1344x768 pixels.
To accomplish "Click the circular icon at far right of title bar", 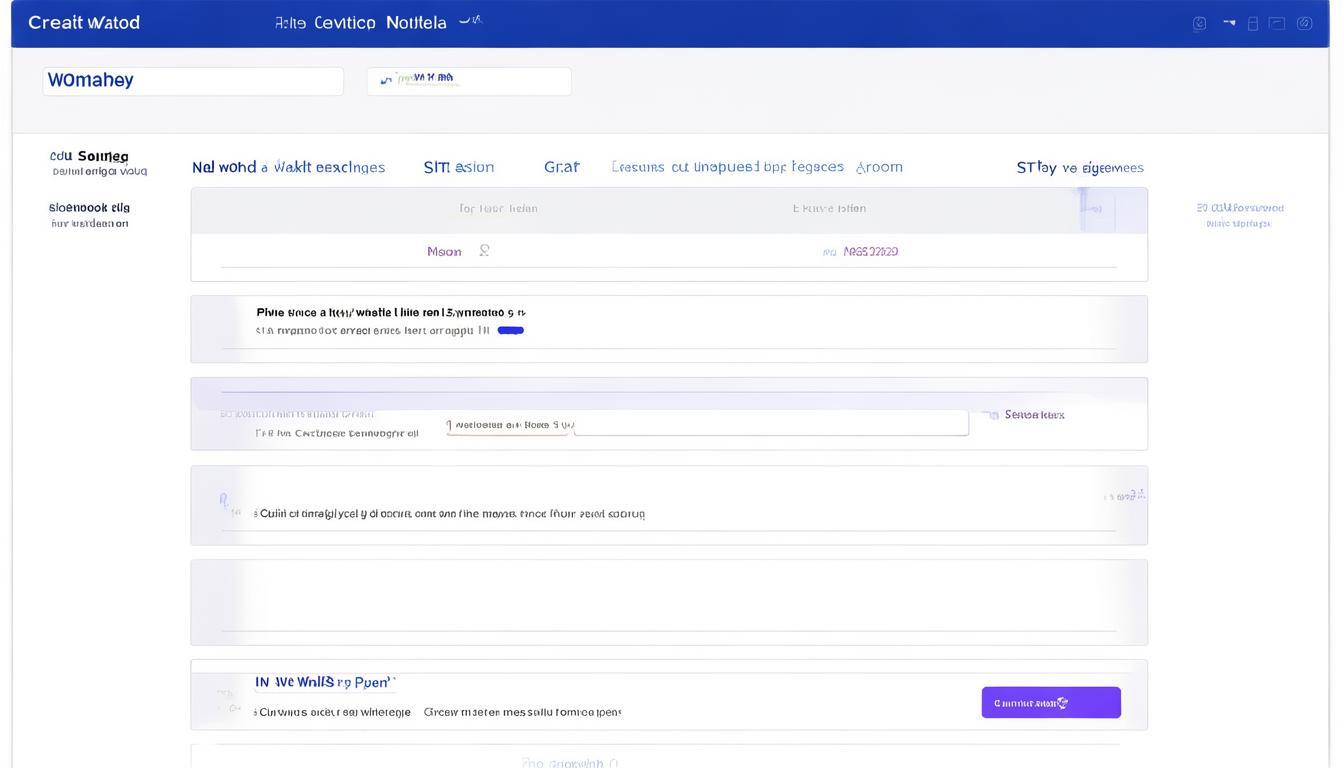I will pyautogui.click(x=1304, y=23).
